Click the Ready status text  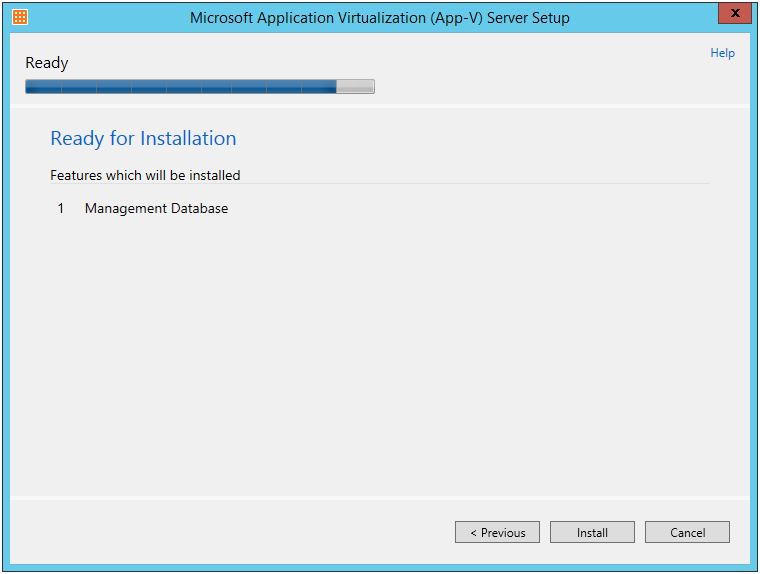[47, 63]
